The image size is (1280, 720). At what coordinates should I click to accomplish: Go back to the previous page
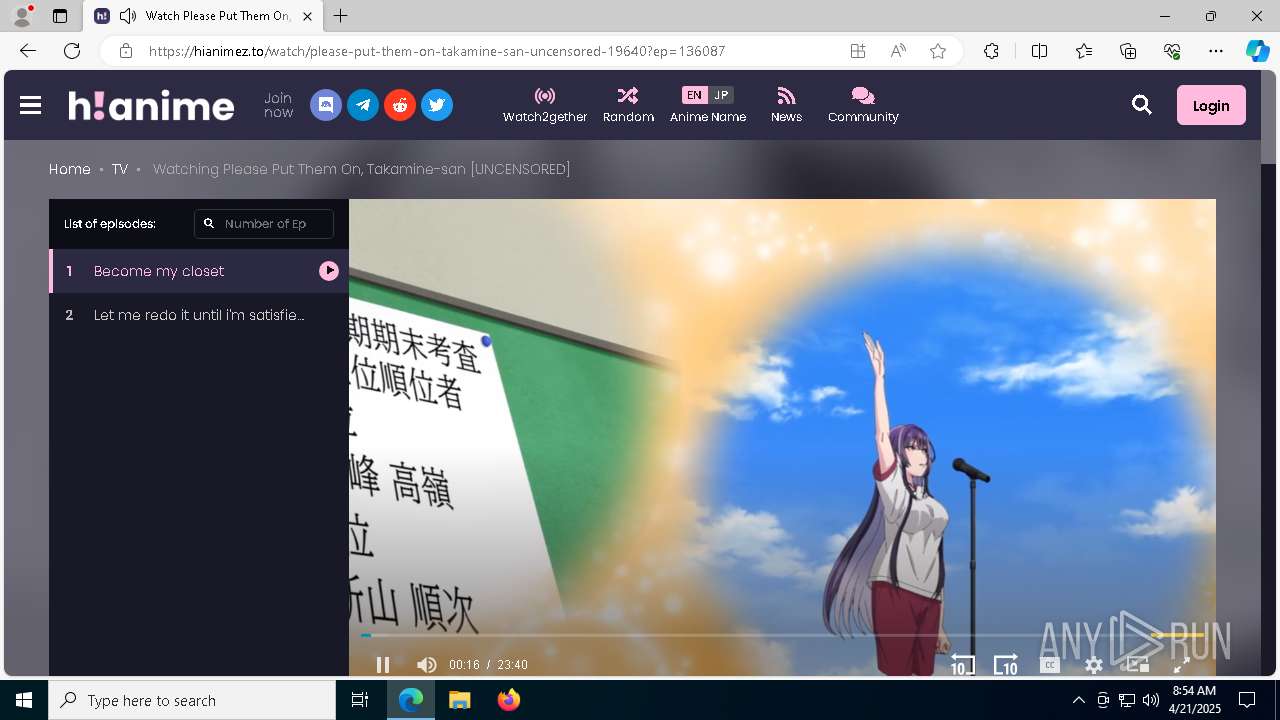pos(28,51)
